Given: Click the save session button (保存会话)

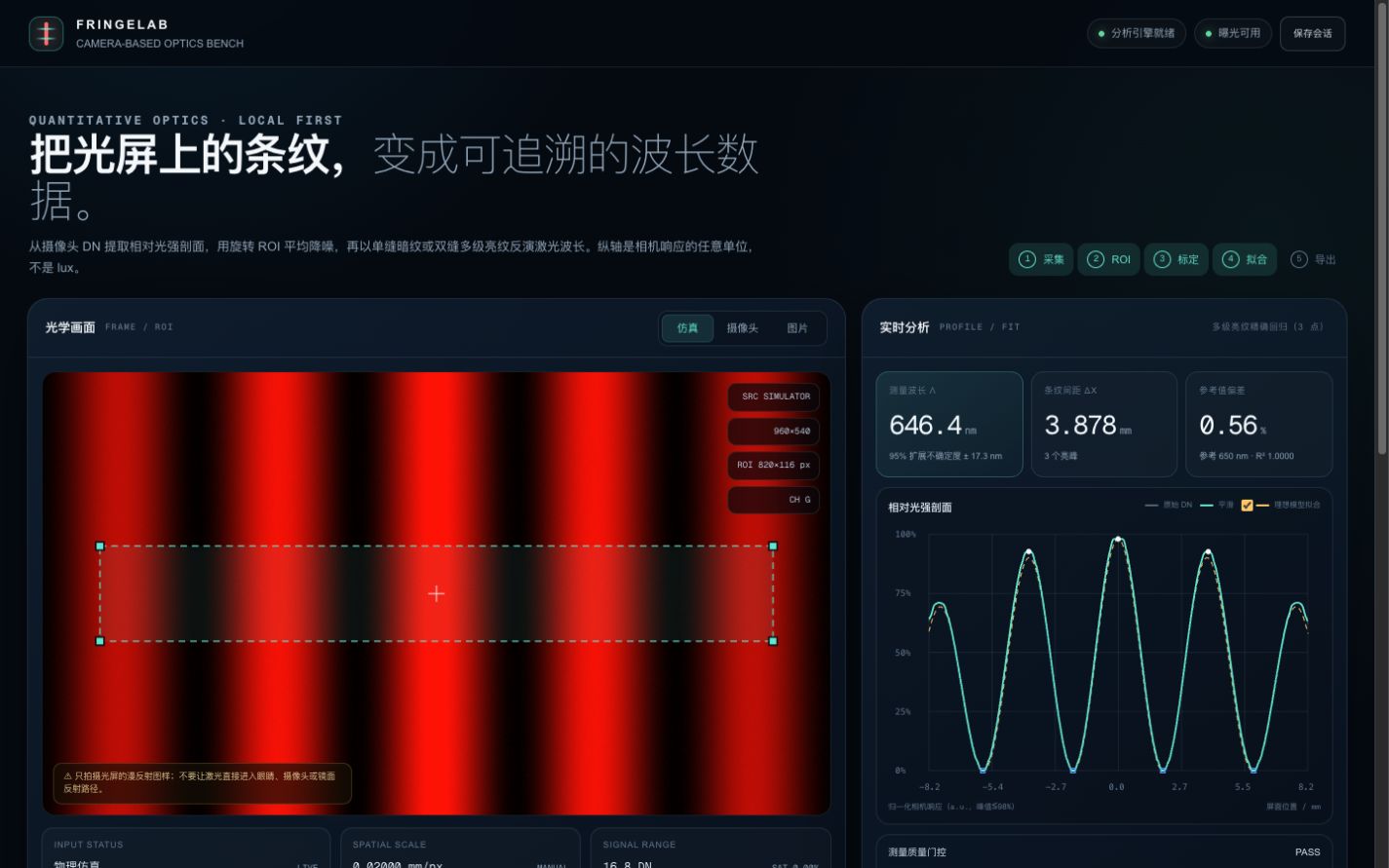Looking at the screenshot, I should pos(1312,33).
